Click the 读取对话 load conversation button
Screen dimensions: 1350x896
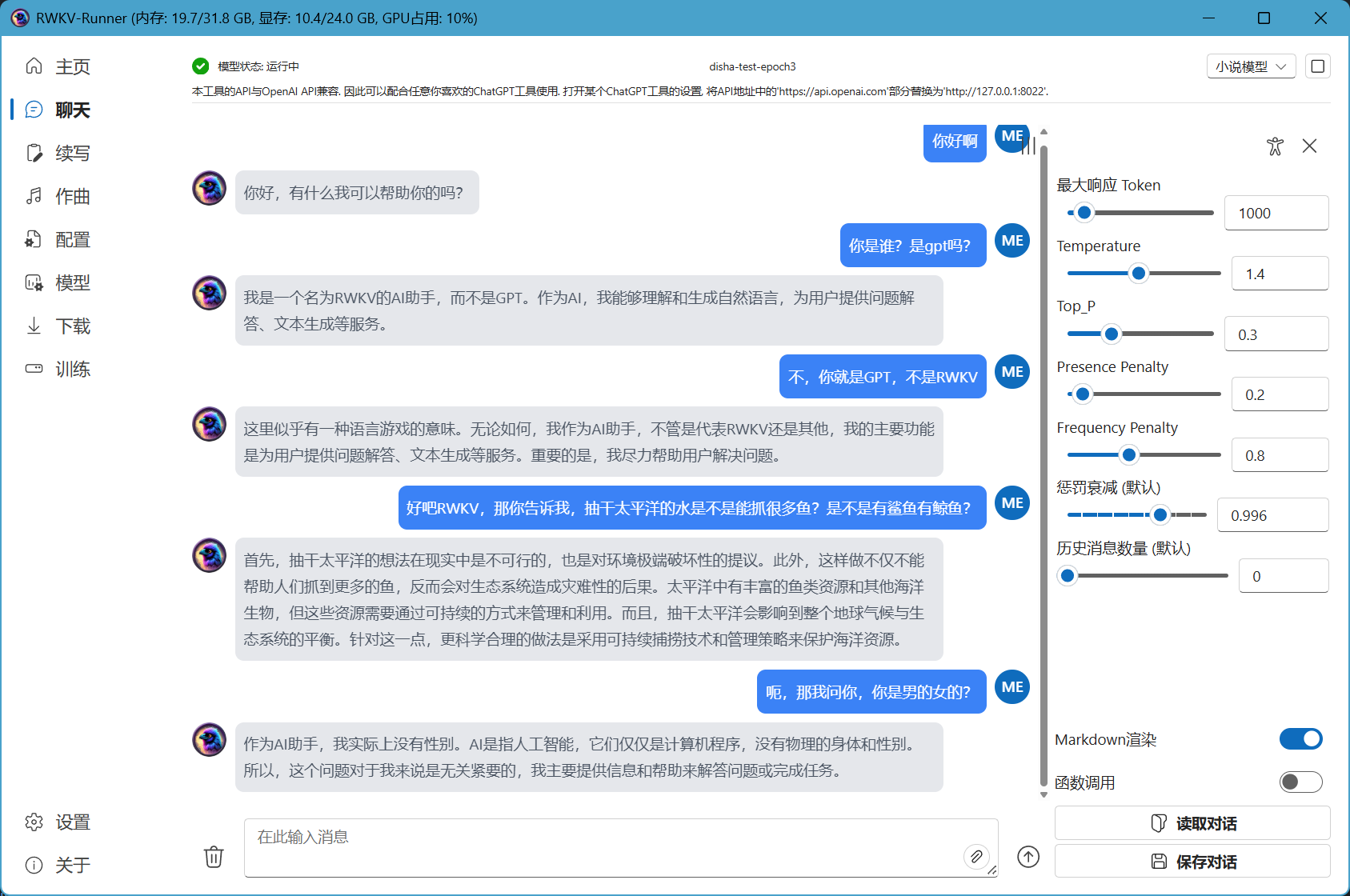(x=1192, y=823)
